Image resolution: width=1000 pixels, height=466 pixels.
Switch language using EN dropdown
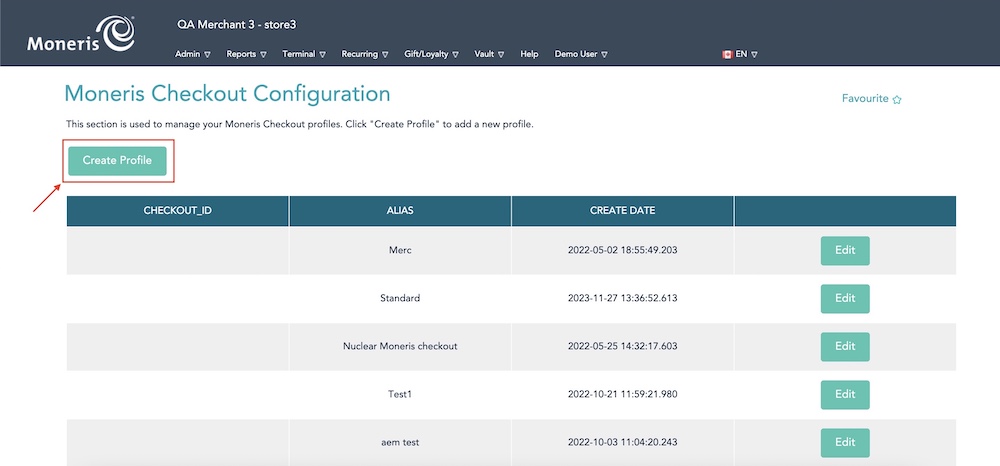pos(747,54)
